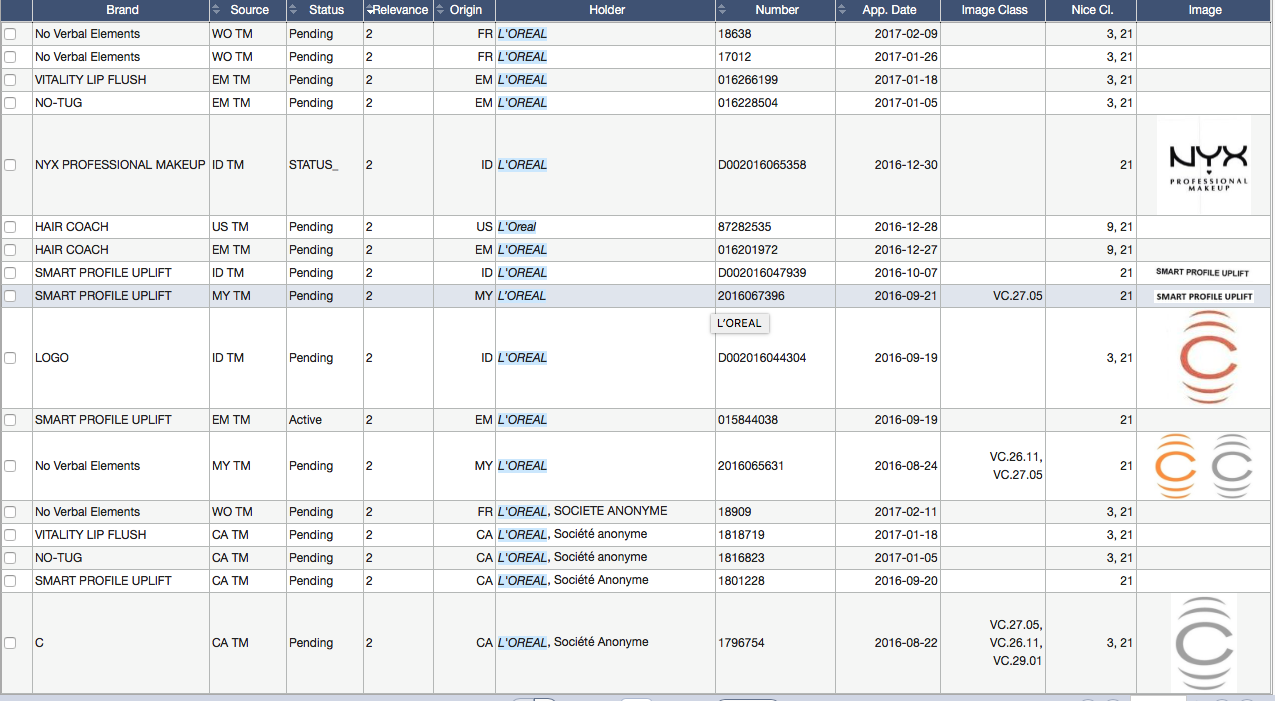Click the number 87282535
This screenshot has width=1275, height=701.
[745, 227]
